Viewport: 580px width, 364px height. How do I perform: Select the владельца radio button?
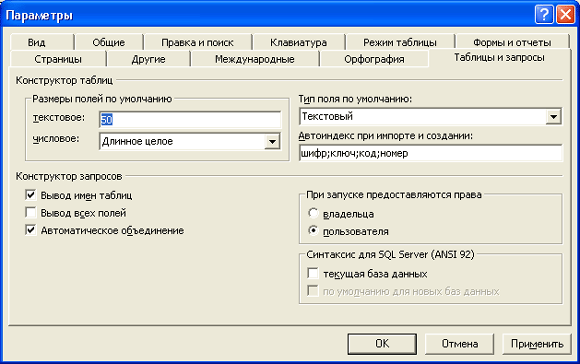pyautogui.click(x=313, y=213)
